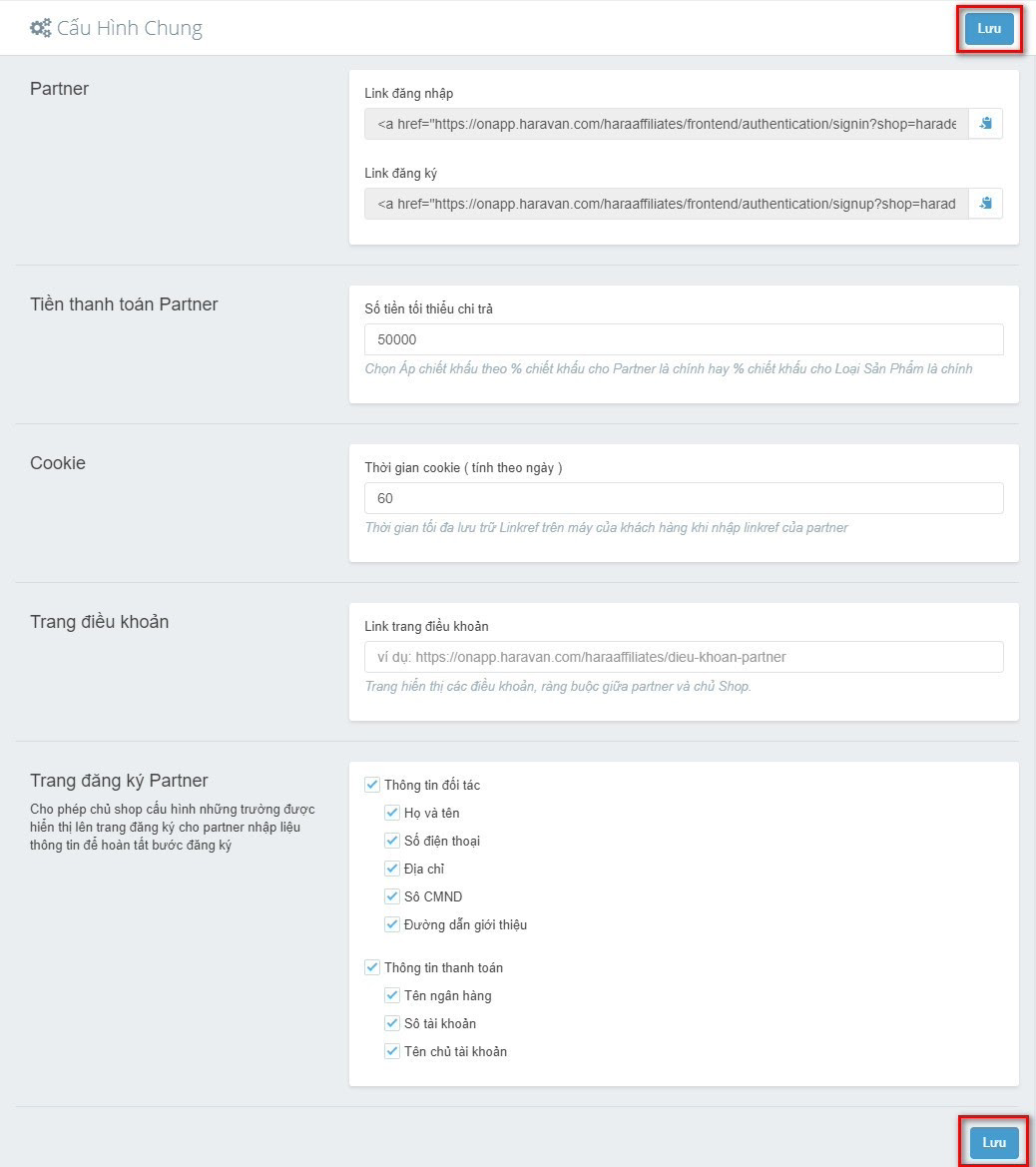Disable the Tên ngân hàng checkbox
The width and height of the screenshot is (1036, 1167).
tap(392, 995)
